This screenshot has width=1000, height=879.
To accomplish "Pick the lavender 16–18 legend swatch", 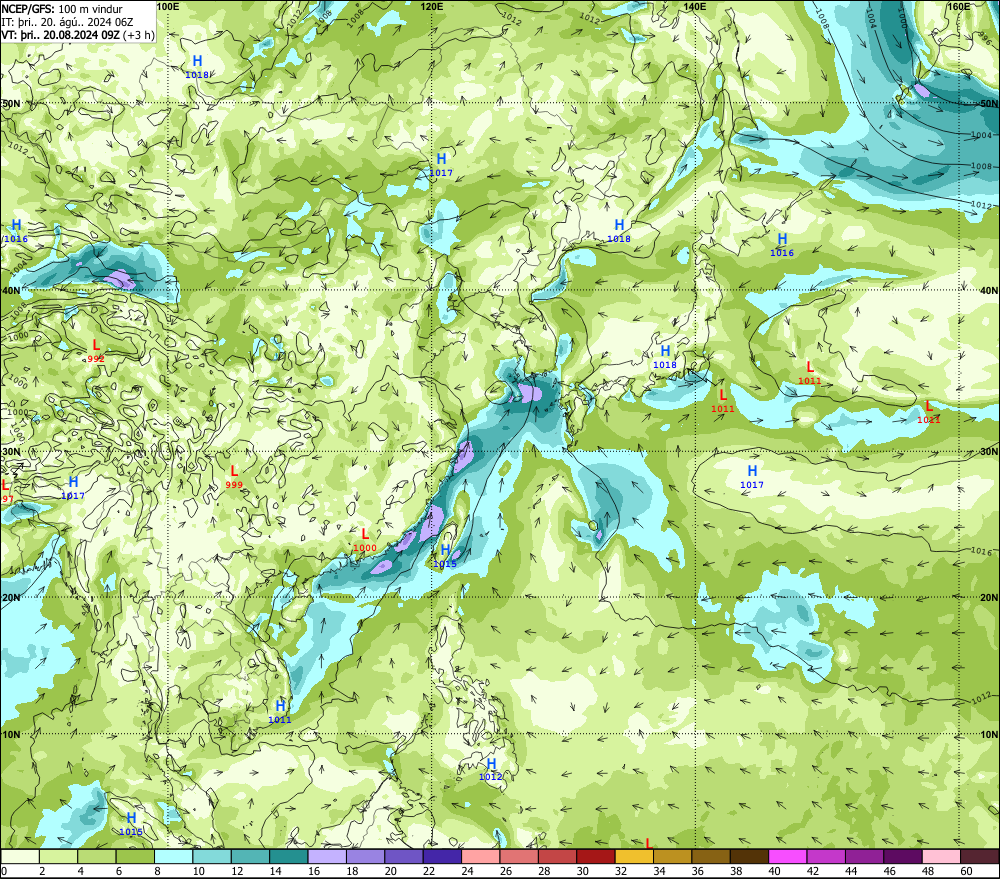I will (327, 857).
